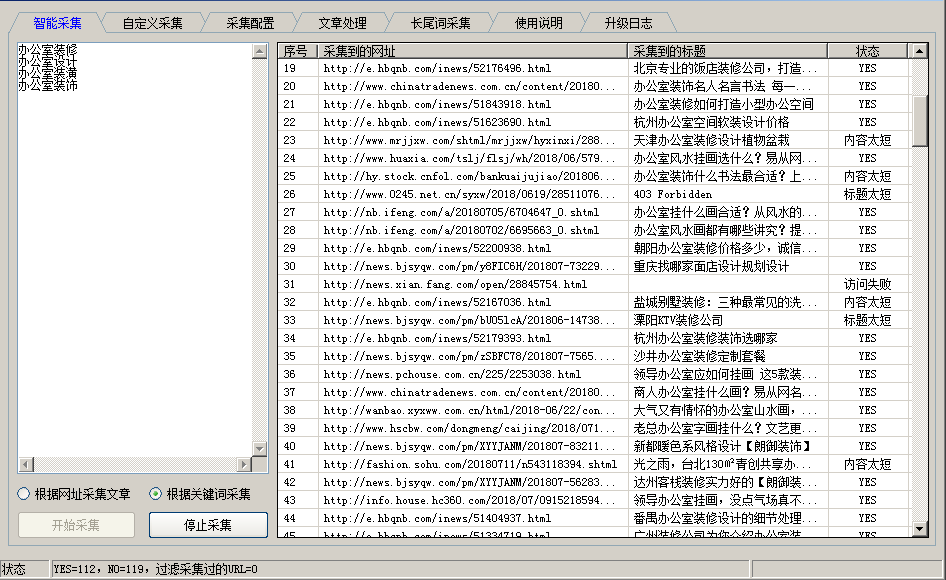Open the 采集配置 tab
Screen dimensions: 946x580
pyautogui.click(x=250, y=23)
